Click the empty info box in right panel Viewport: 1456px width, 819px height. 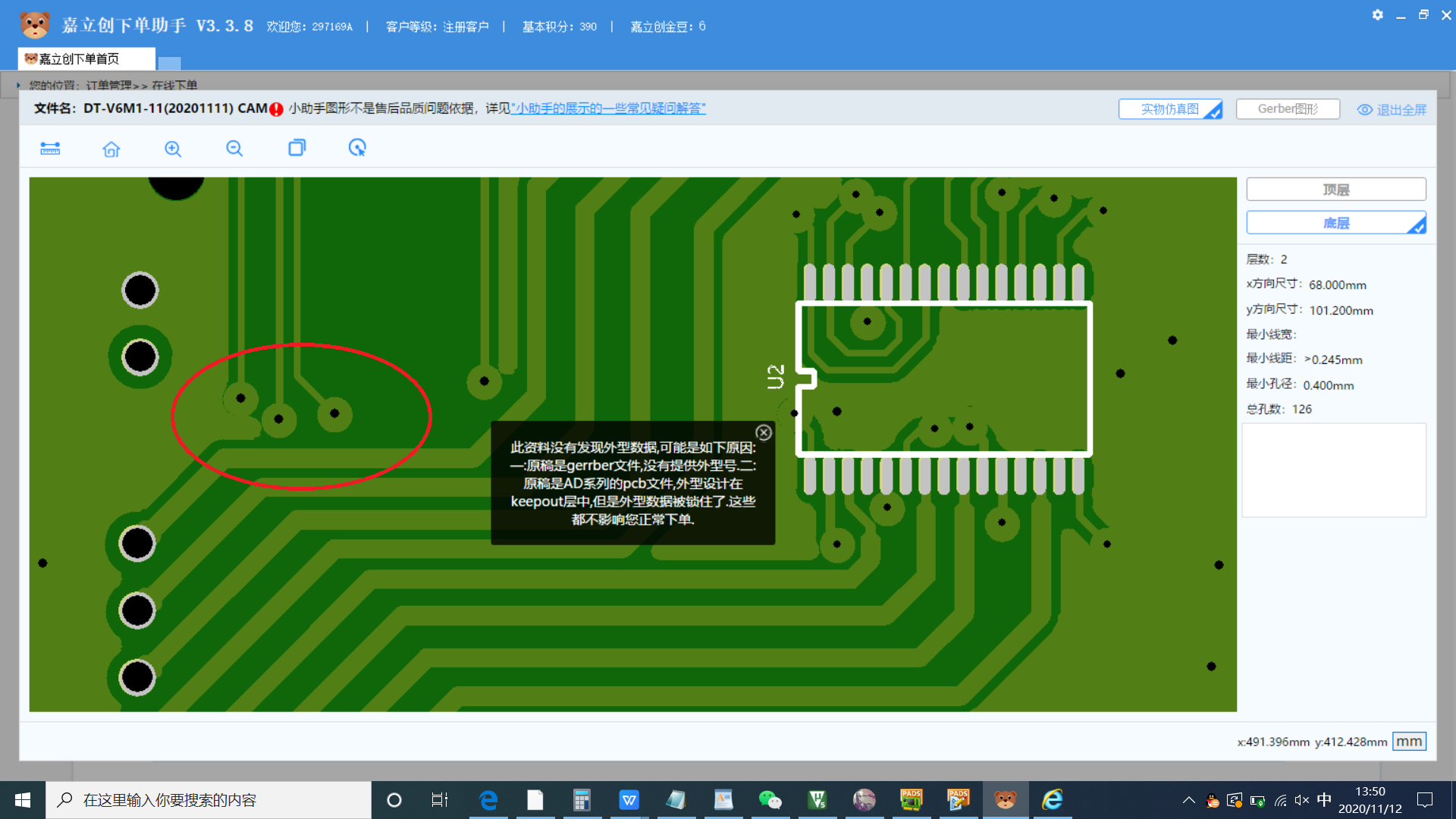tap(1334, 470)
